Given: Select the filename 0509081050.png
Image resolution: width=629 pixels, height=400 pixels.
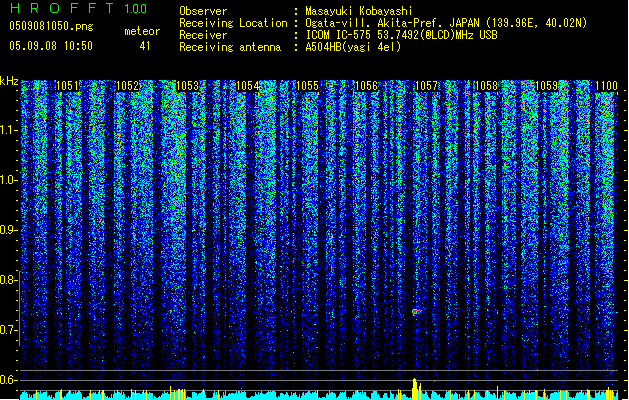Looking at the screenshot, I should pos(51,26).
